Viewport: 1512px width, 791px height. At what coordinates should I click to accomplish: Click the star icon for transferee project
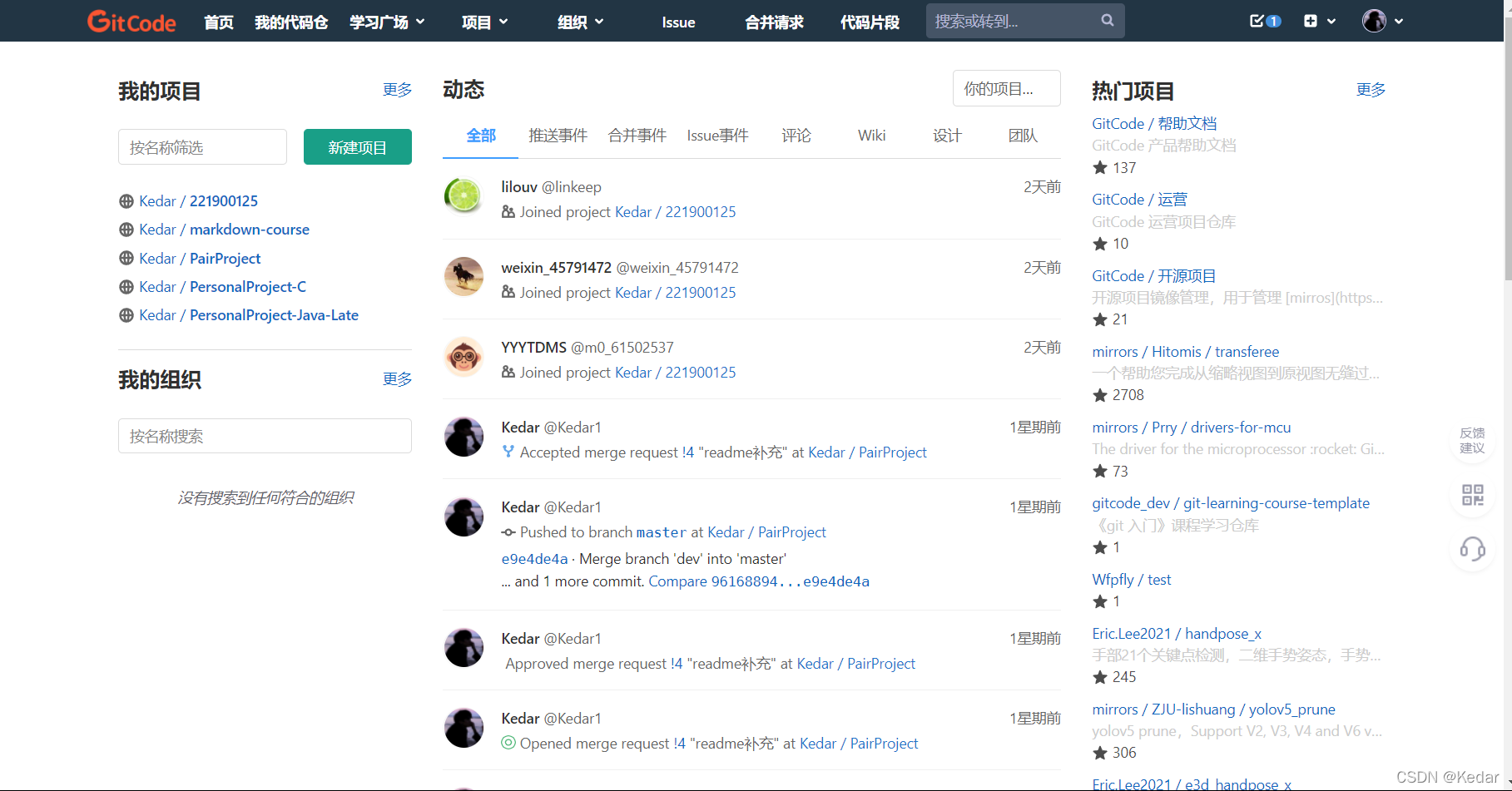click(1100, 395)
